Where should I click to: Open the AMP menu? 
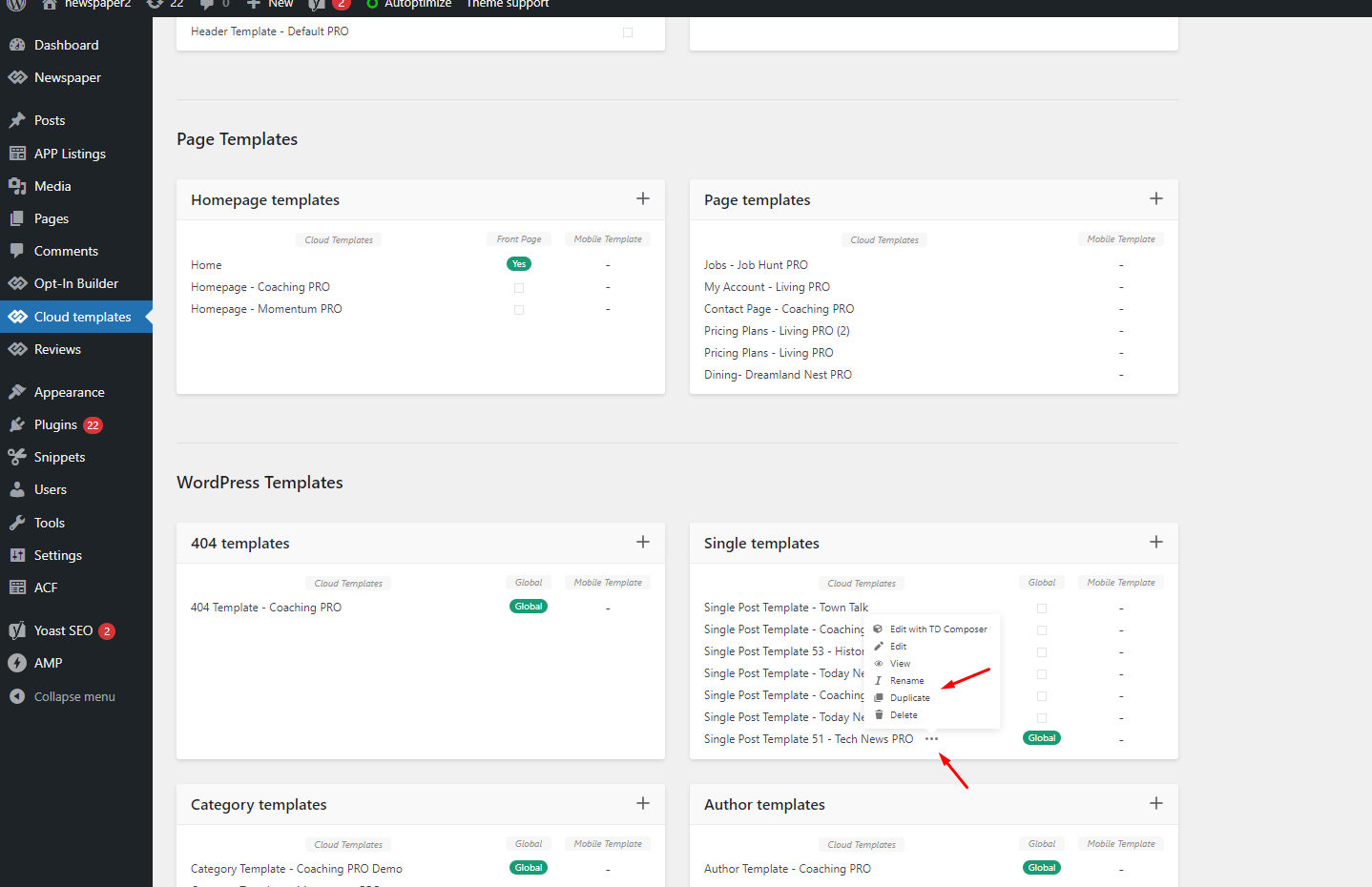click(48, 663)
